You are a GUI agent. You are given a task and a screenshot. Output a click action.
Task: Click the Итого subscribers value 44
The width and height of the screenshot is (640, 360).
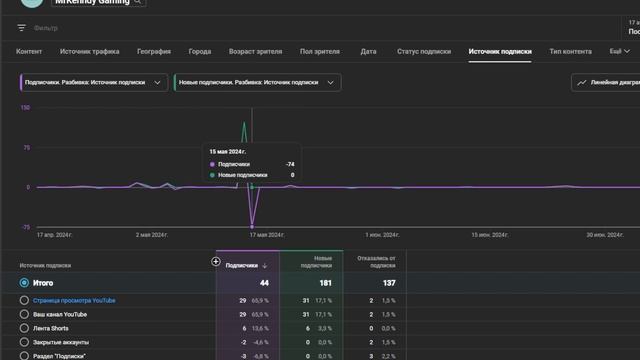(264, 283)
